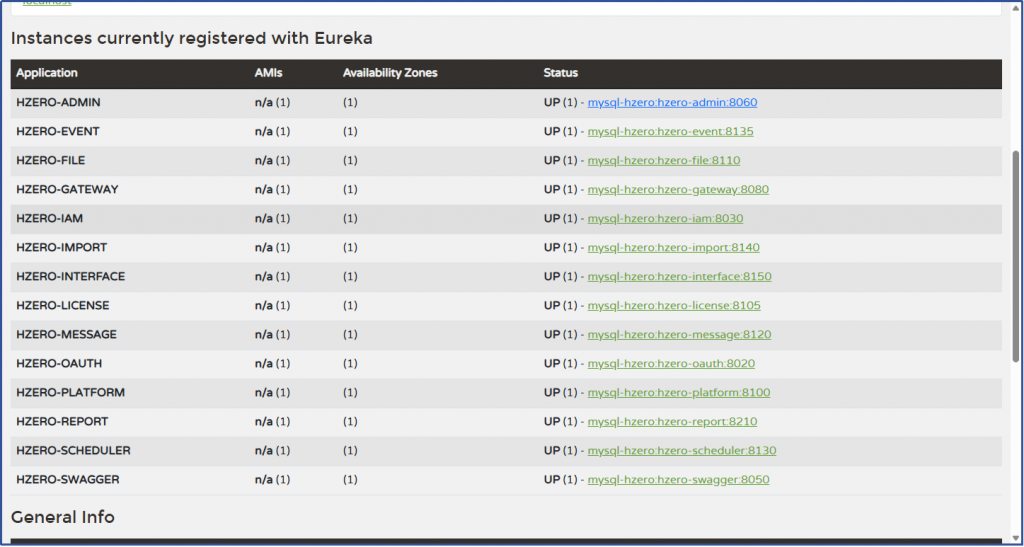Image resolution: width=1024 pixels, height=547 pixels.
Task: Open the hzero-import:8140 instance link
Action: [x=673, y=247]
